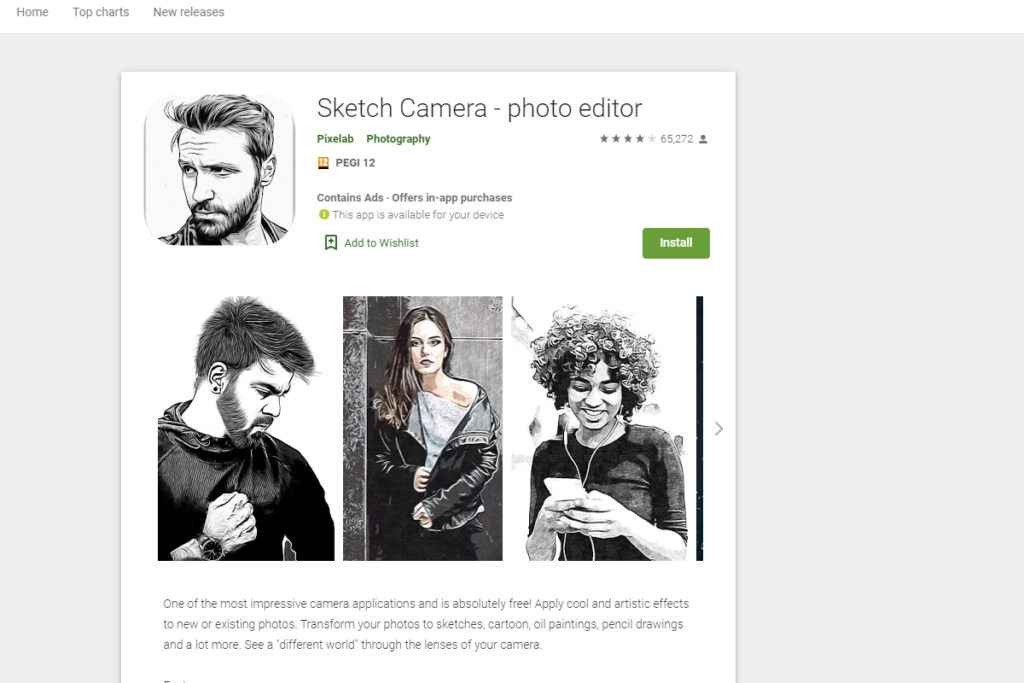Screen dimensions: 1024x683
Task: Click the star rating display
Action: coord(628,138)
